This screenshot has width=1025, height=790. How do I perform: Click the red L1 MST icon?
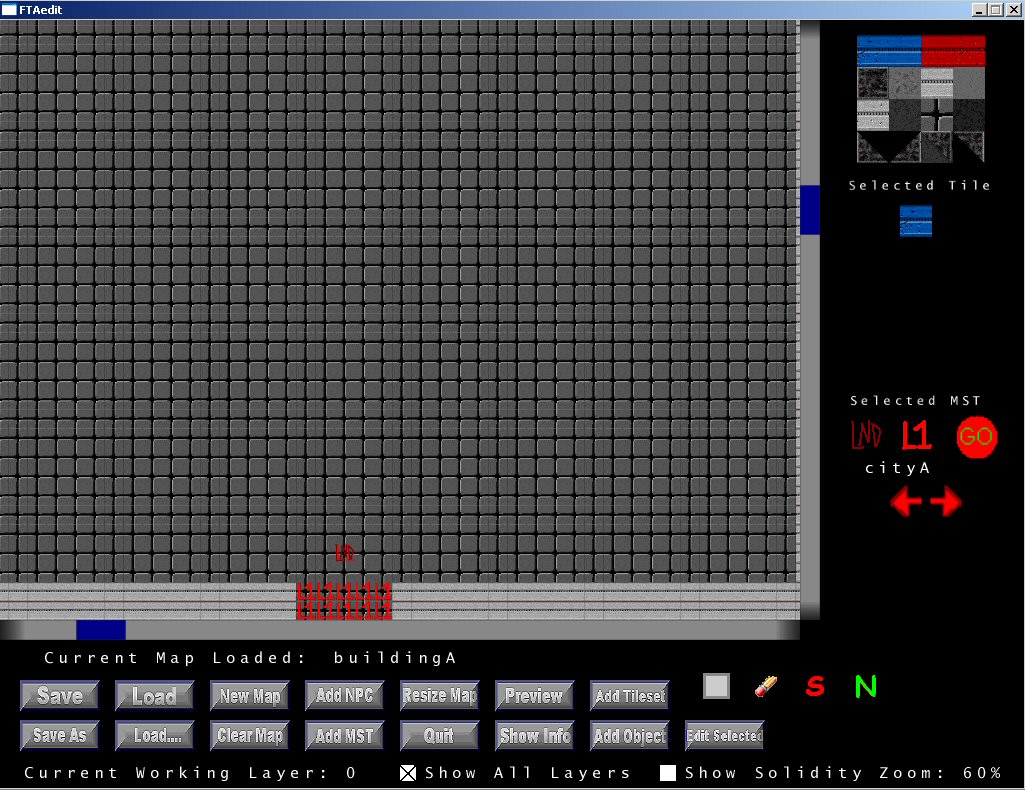tap(915, 436)
